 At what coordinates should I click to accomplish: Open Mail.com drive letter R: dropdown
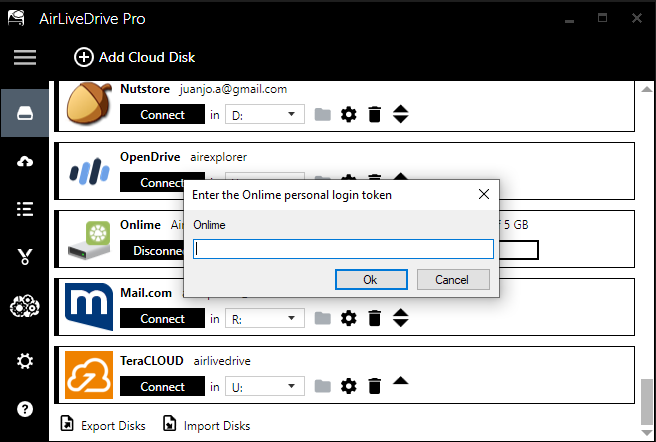point(265,318)
